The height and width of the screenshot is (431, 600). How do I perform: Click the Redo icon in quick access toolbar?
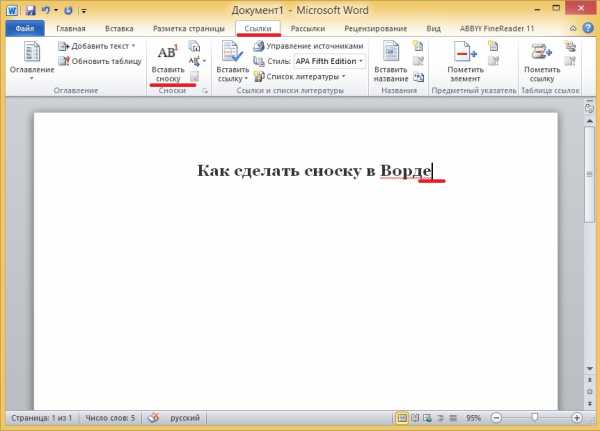click(68, 10)
